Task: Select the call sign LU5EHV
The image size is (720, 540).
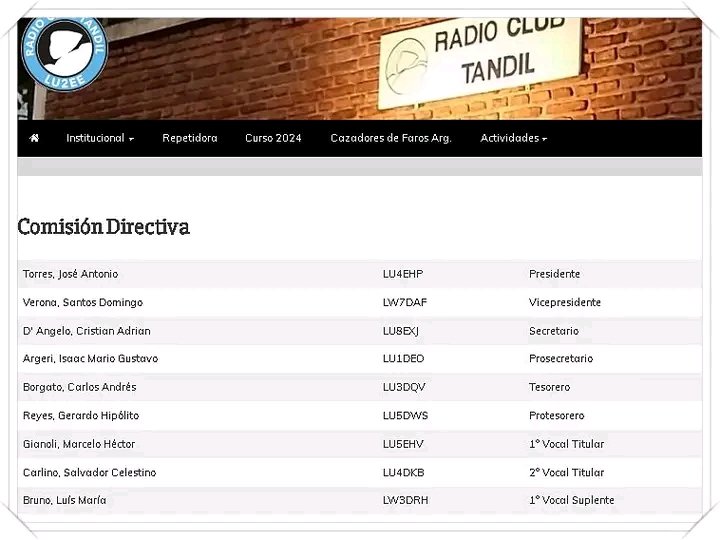Action: [x=403, y=444]
